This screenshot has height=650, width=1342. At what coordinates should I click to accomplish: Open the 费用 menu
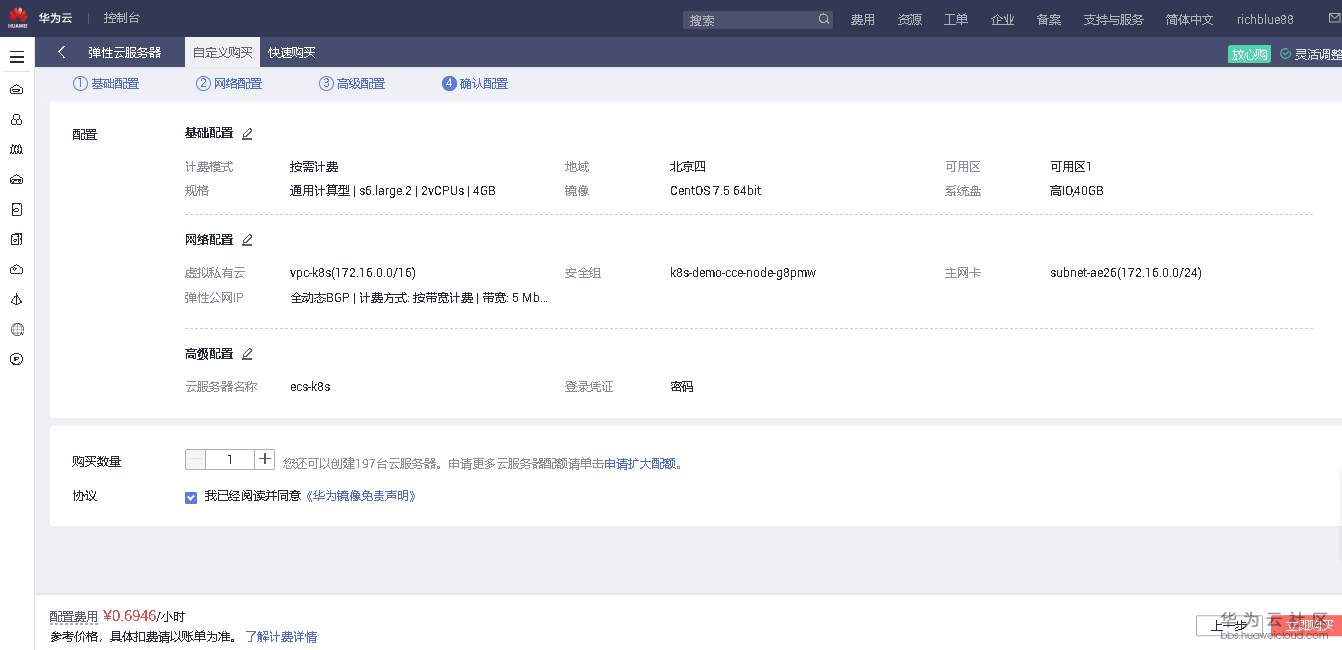click(863, 19)
